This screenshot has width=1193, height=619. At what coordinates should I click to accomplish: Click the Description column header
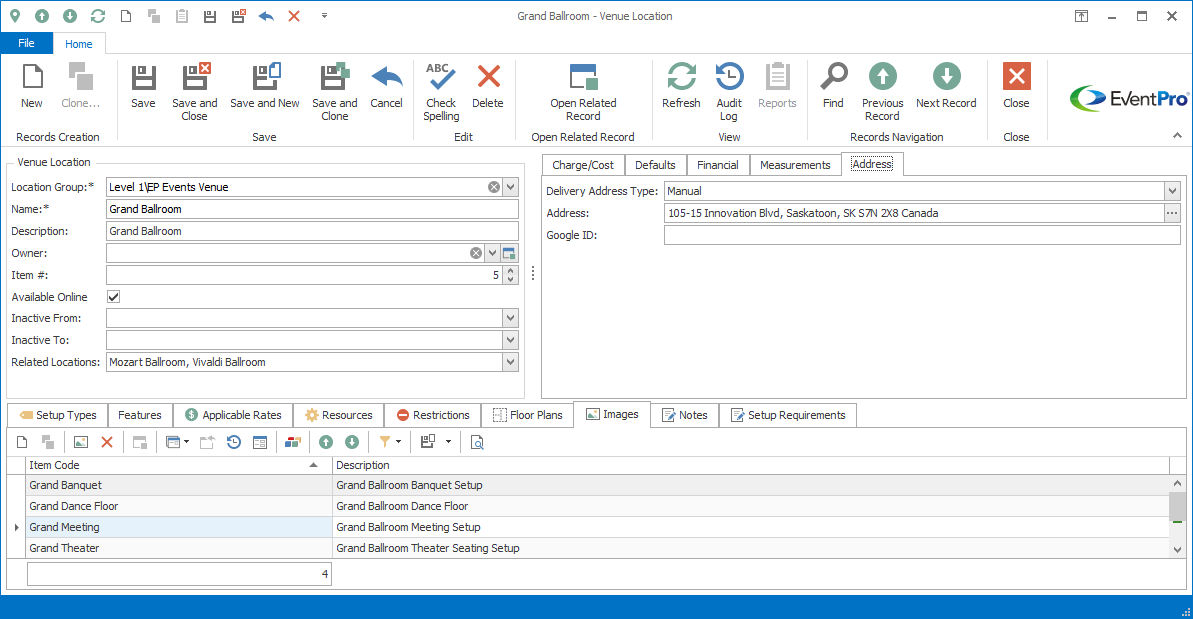click(x=750, y=465)
